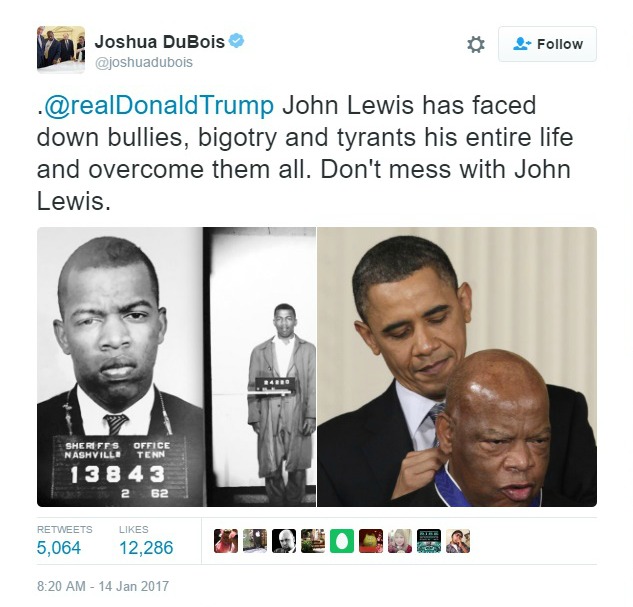Open Joshua DuBois profile picture

[x=61, y=50]
